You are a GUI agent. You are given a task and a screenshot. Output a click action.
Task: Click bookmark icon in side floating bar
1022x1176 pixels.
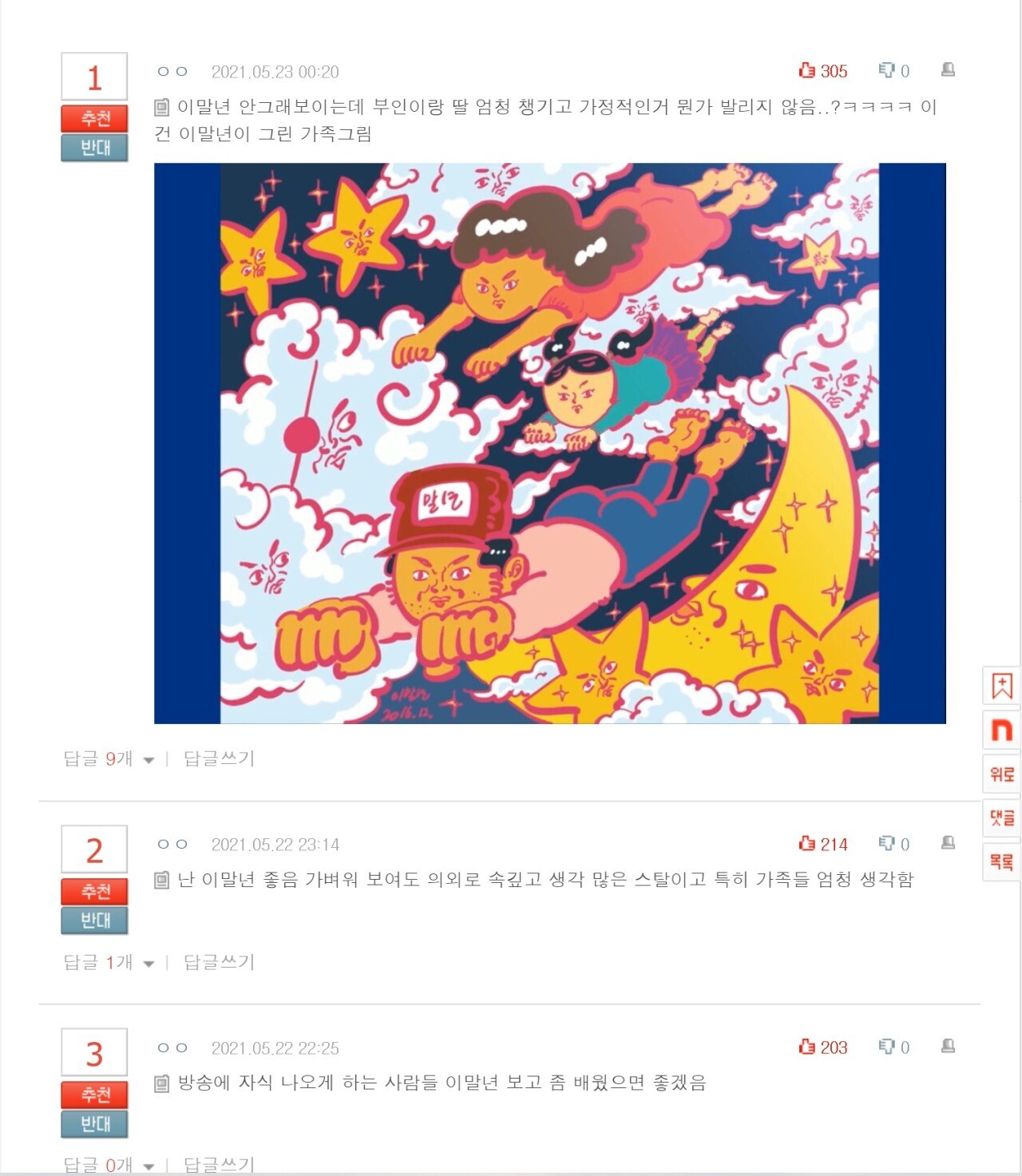pyautogui.click(x=1002, y=686)
